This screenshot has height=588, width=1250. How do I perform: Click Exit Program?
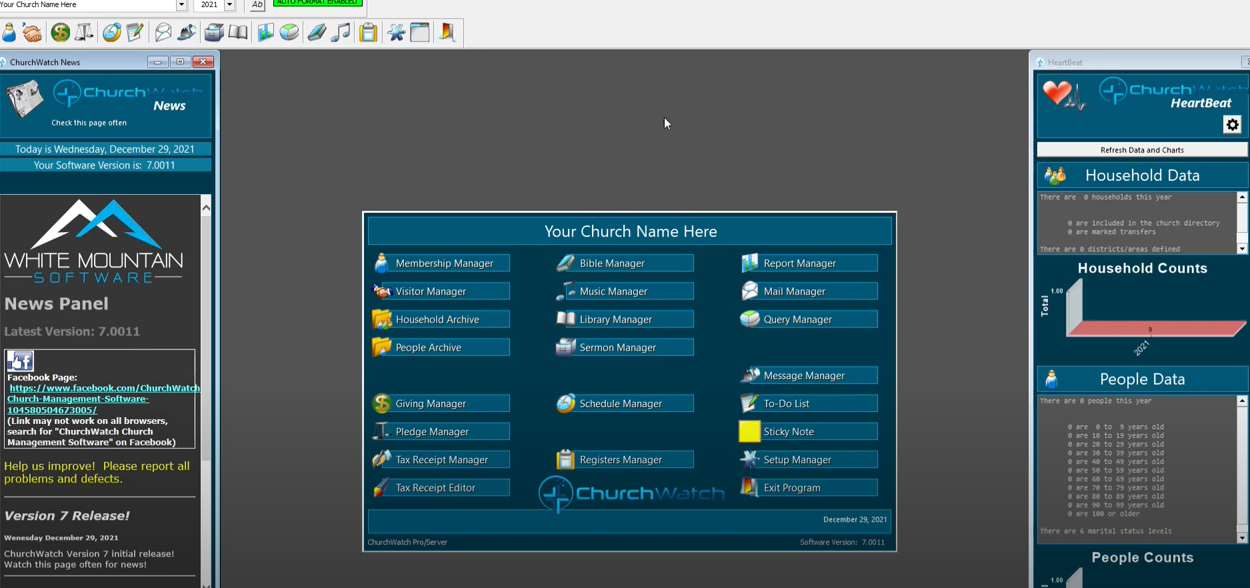pyautogui.click(x=808, y=487)
